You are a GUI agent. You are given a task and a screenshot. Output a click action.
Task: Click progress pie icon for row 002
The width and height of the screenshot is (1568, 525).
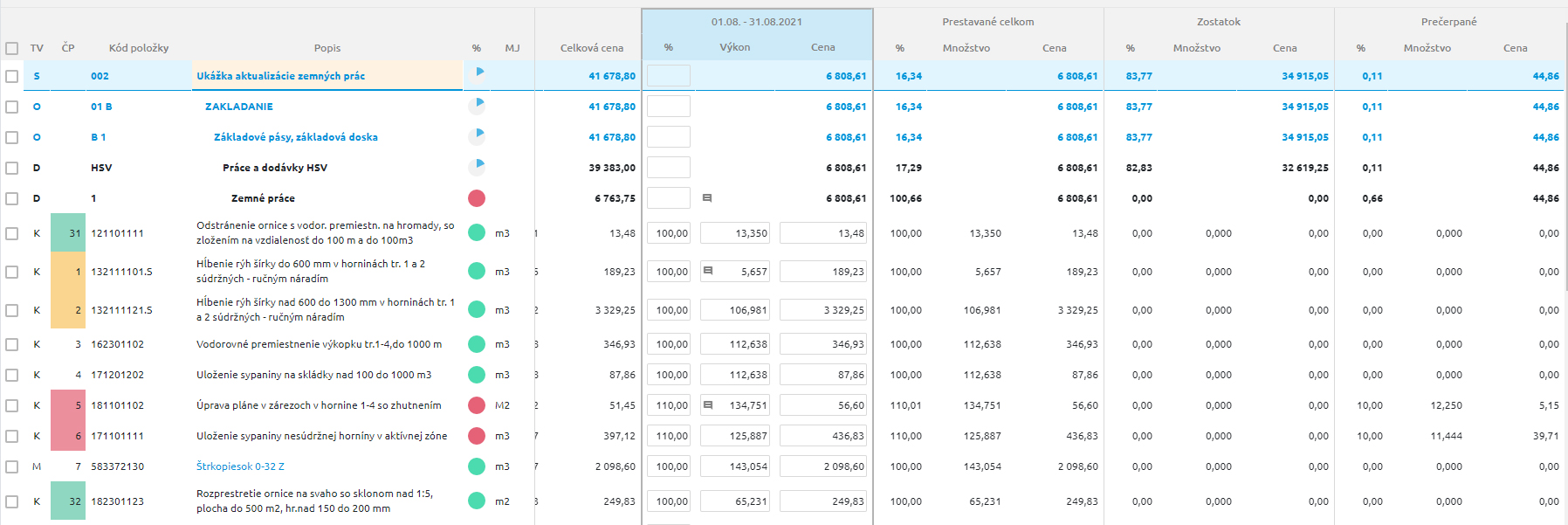click(477, 75)
